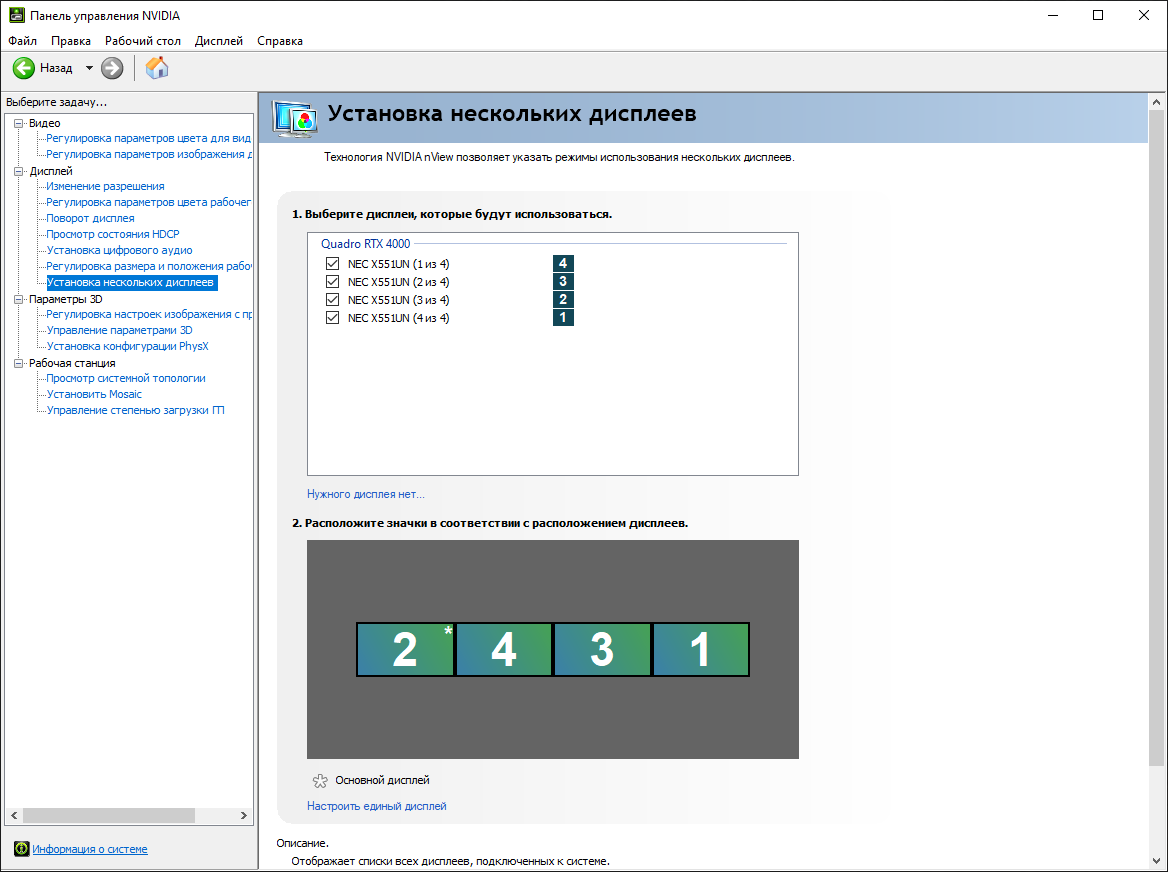The height and width of the screenshot is (872, 1168).
Task: Open Управление параметрами 3D task
Action: point(119,330)
